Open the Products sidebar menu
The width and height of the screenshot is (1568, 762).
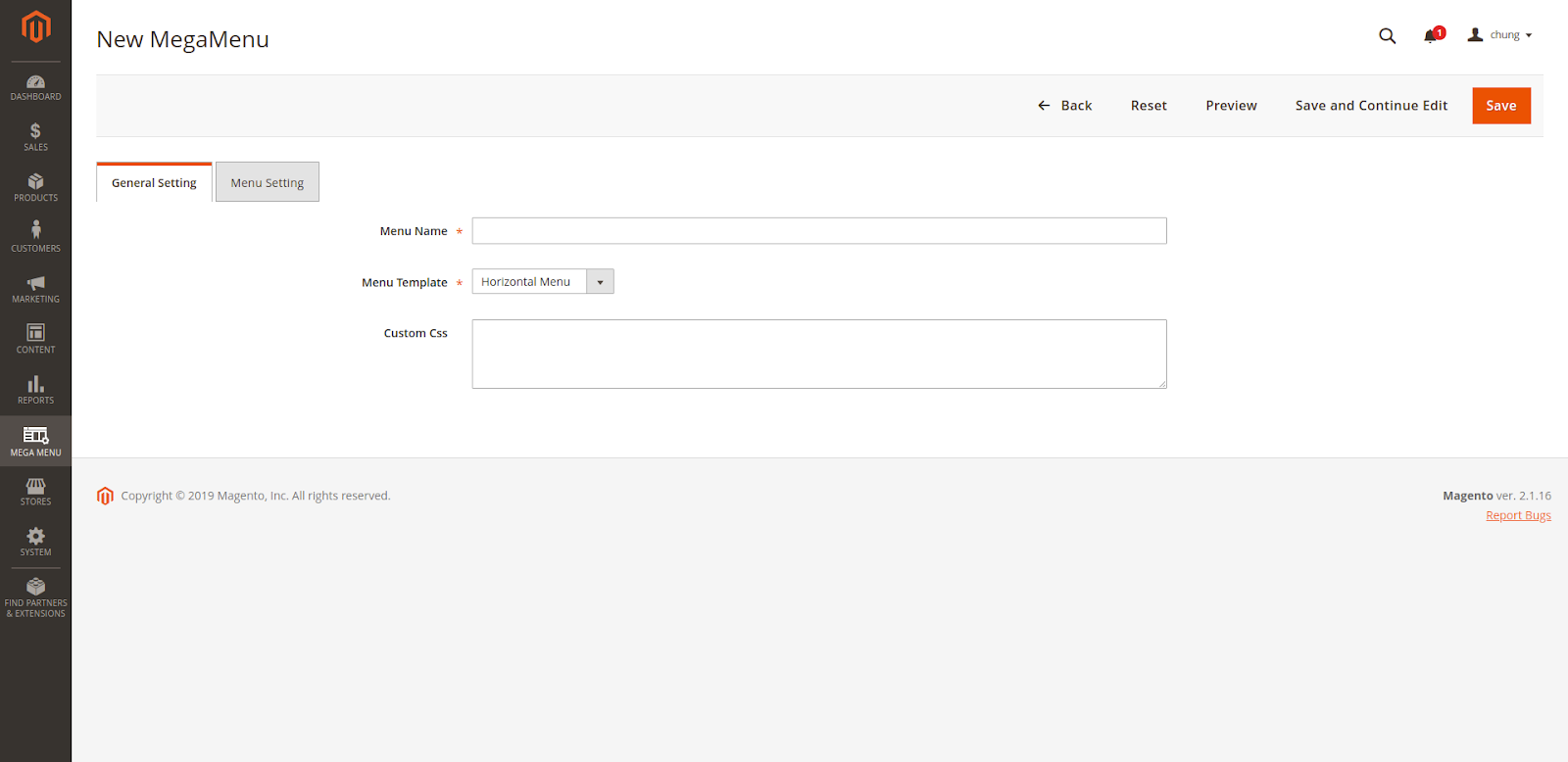point(35,188)
